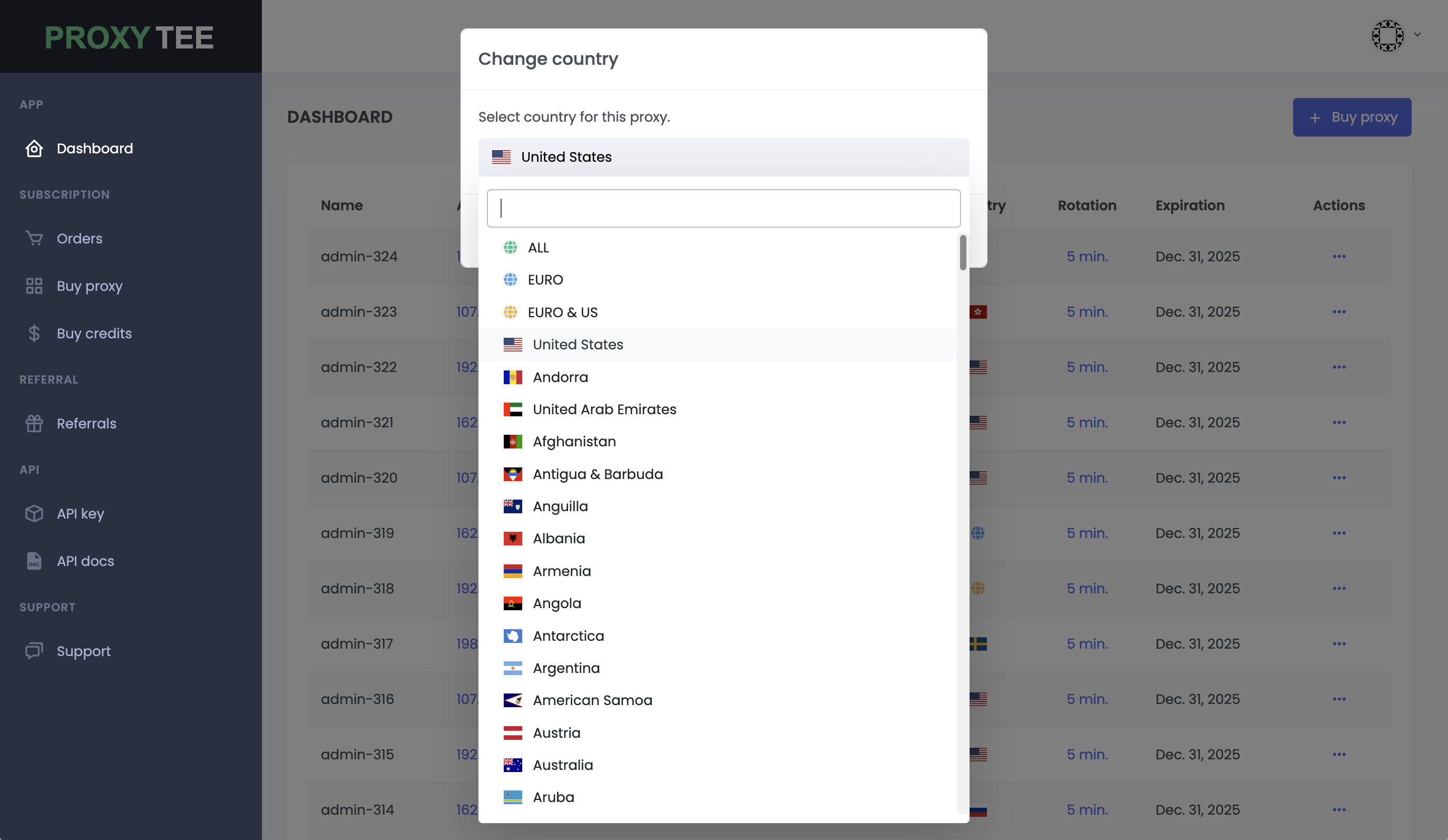Select Andorra from the country list
1448x840 pixels.
click(560, 377)
